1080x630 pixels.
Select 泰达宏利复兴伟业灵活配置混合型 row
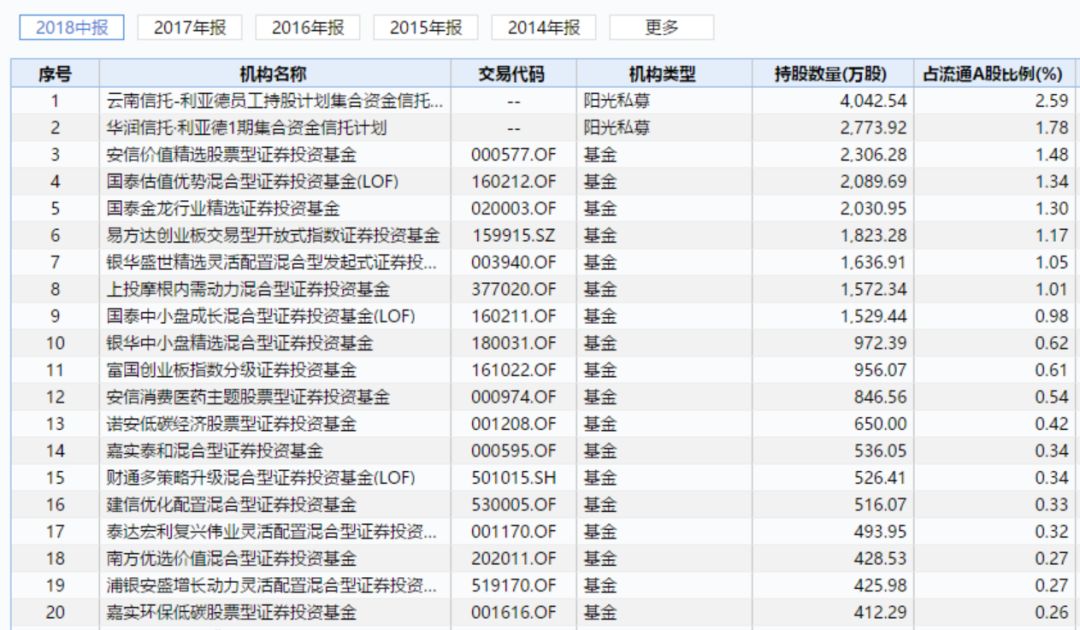tap(543, 531)
